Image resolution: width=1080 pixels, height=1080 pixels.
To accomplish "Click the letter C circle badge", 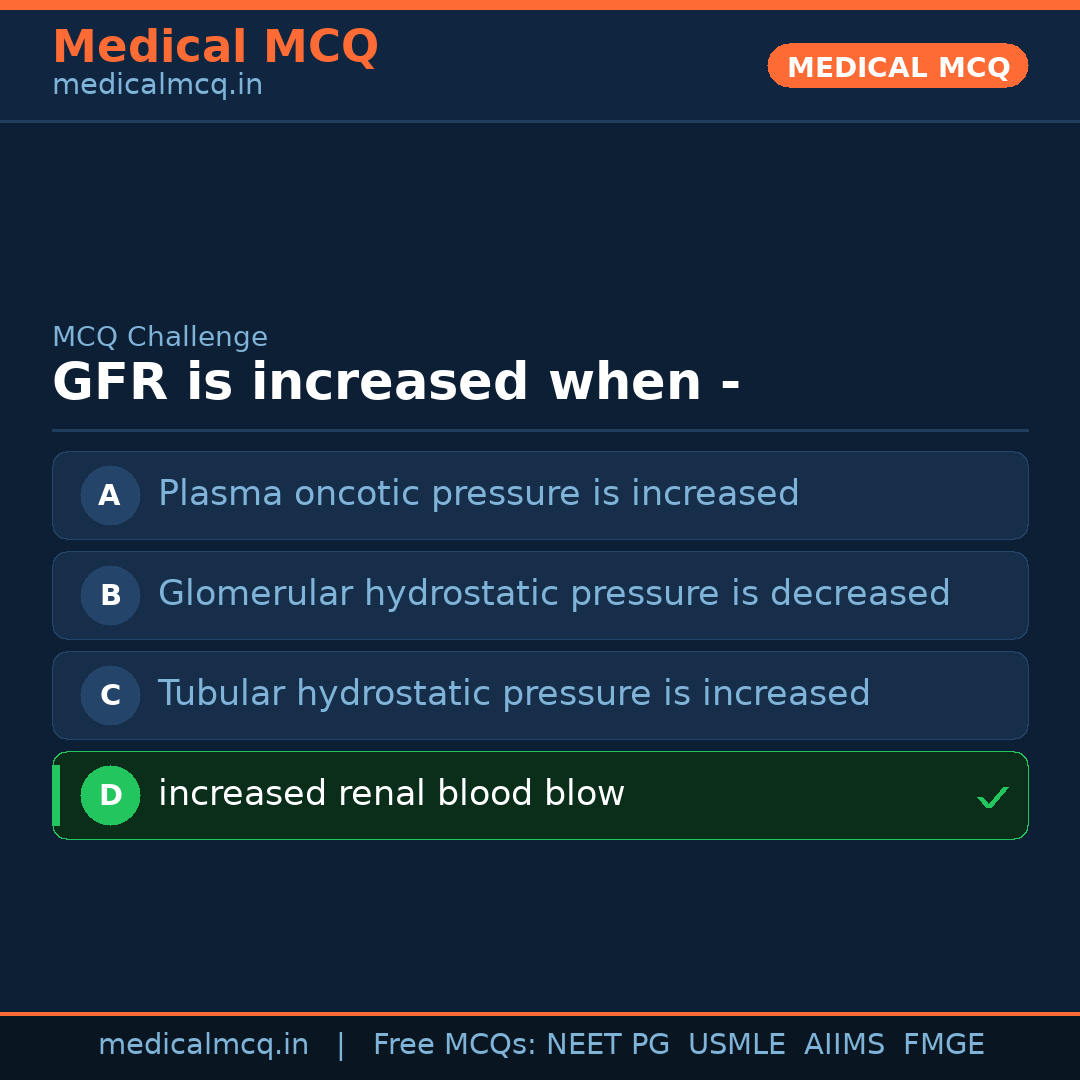I will [110, 695].
